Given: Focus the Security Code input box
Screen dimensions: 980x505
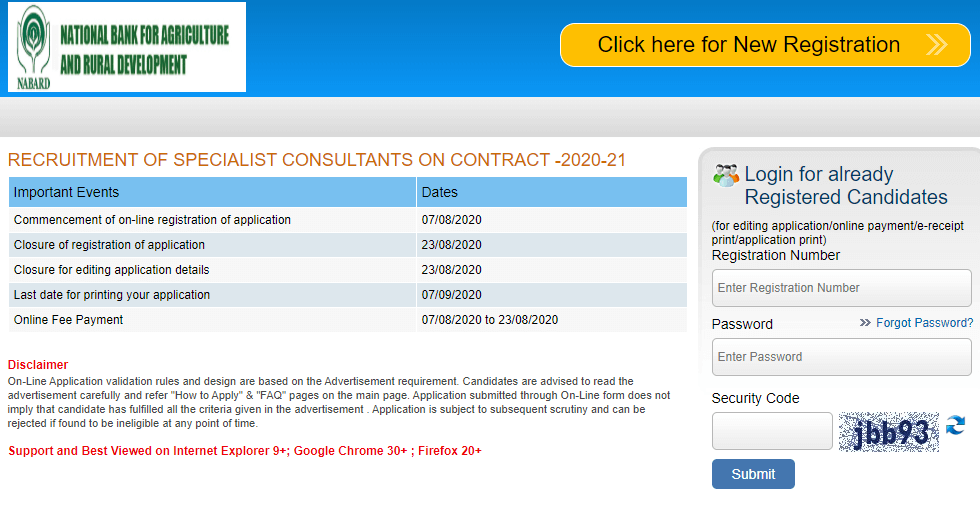Looking at the screenshot, I should pyautogui.click(x=772, y=431).
